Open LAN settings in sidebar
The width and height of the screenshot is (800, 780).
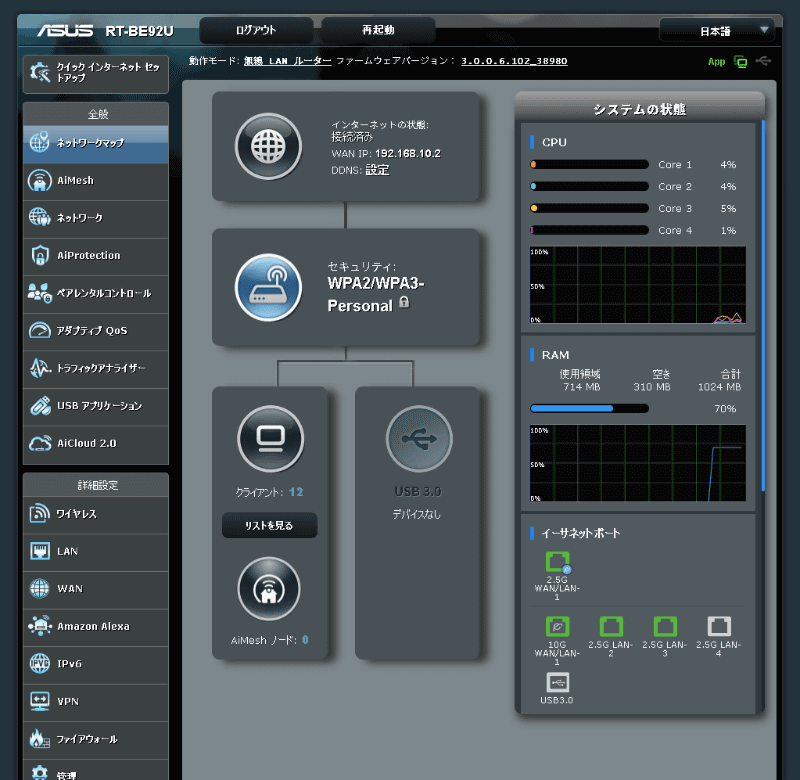tap(96, 551)
